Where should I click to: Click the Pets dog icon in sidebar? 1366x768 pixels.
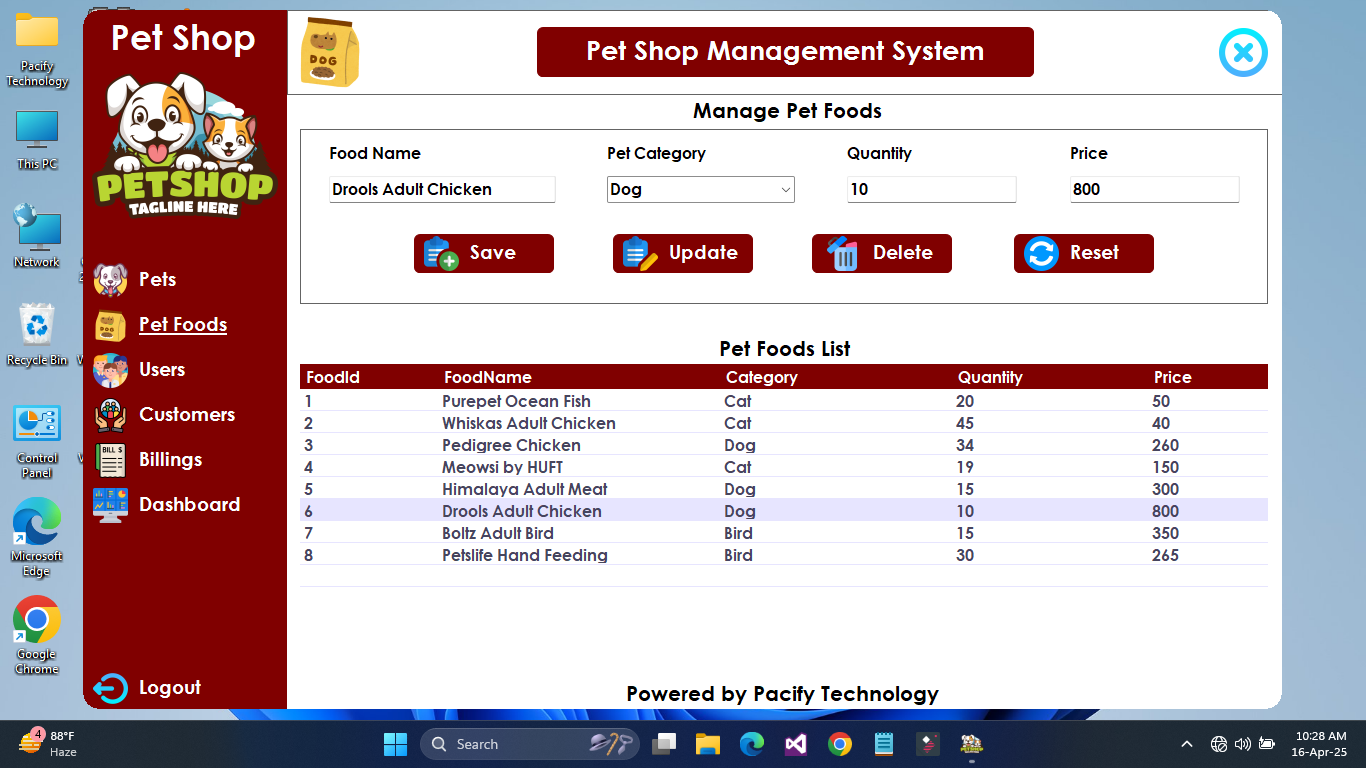click(110, 280)
